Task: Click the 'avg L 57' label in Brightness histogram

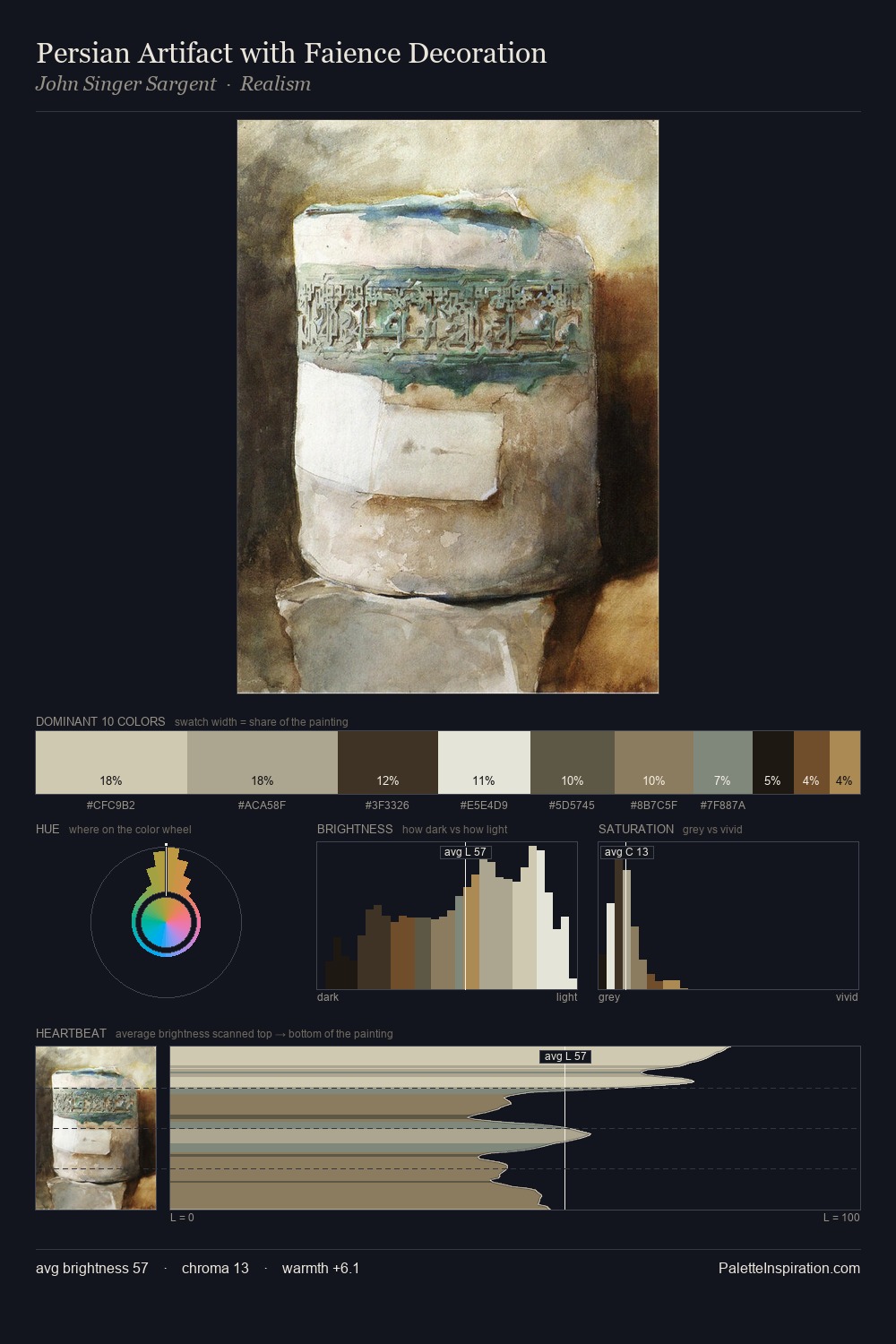Action: 465,852
